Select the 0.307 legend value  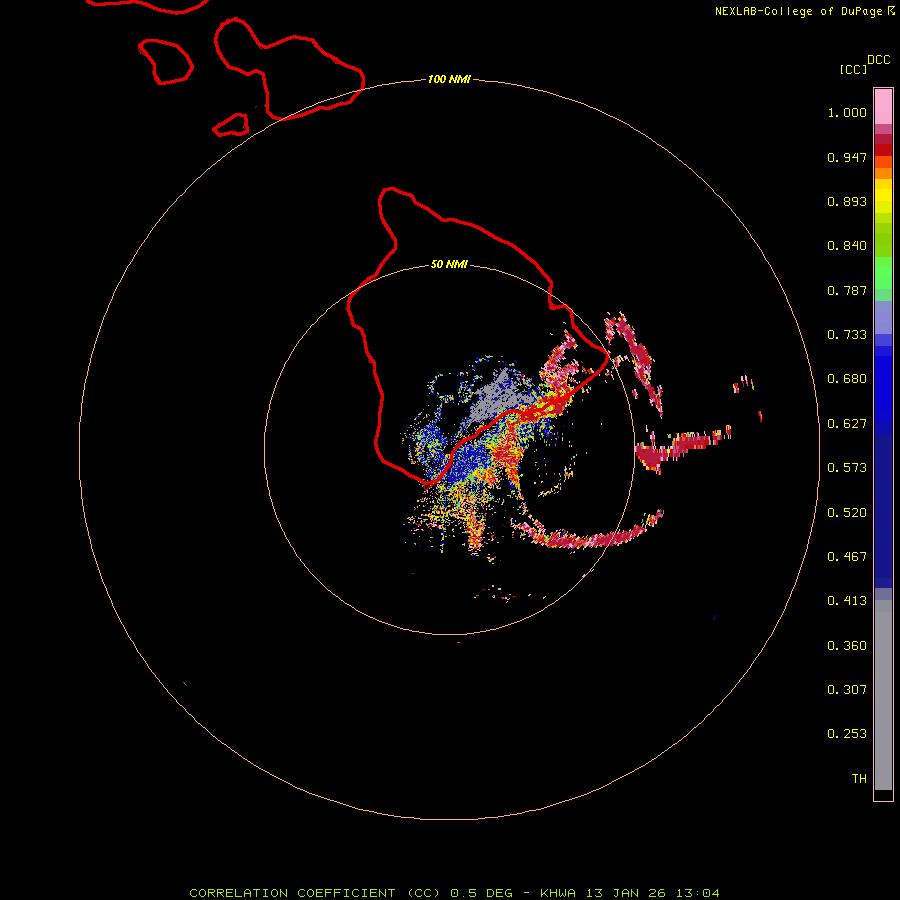[847, 690]
